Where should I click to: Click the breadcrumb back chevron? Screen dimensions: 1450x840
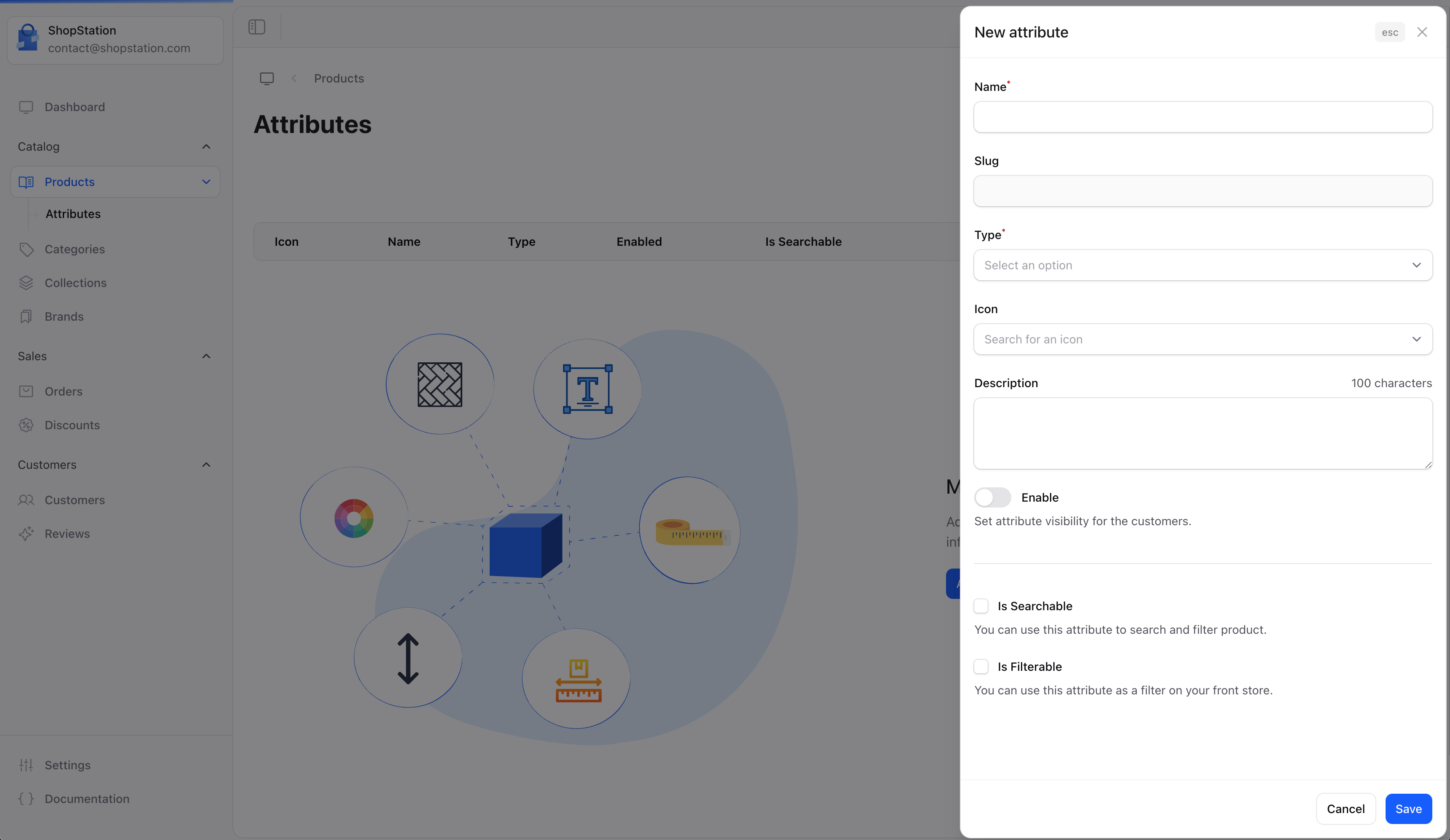pyautogui.click(x=294, y=78)
